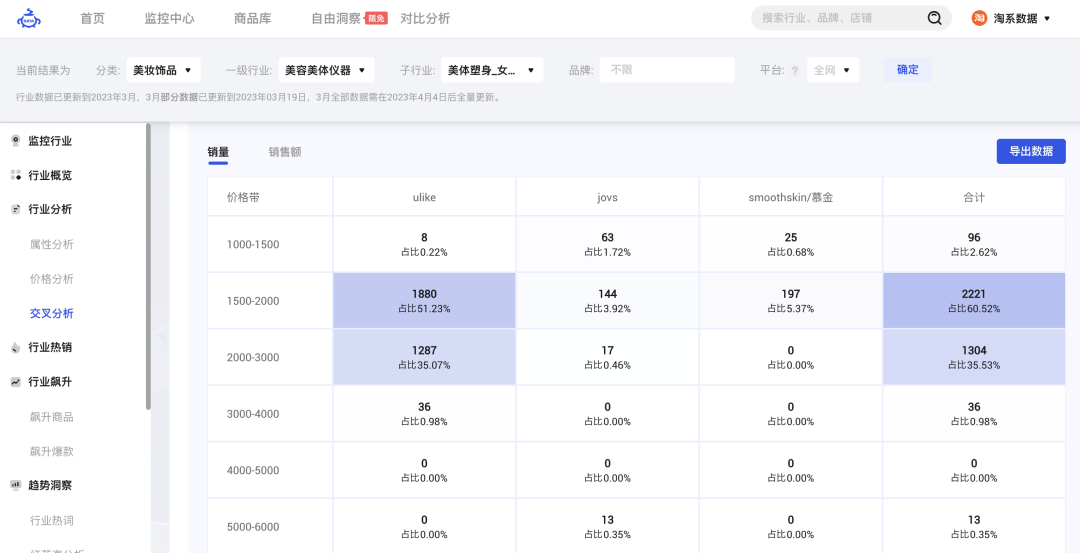
Task: Switch to the 销量 tab
Action: point(218,152)
